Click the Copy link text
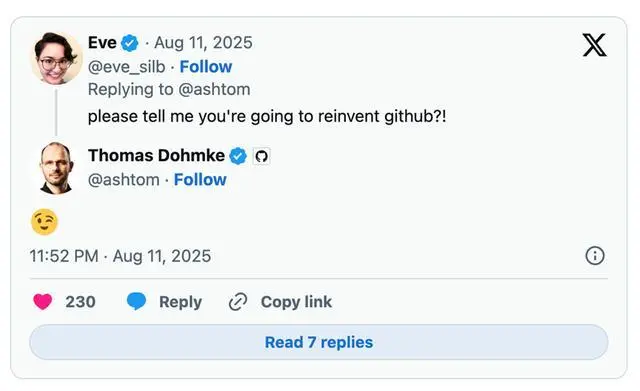This screenshot has width=640, height=391. [x=296, y=302]
